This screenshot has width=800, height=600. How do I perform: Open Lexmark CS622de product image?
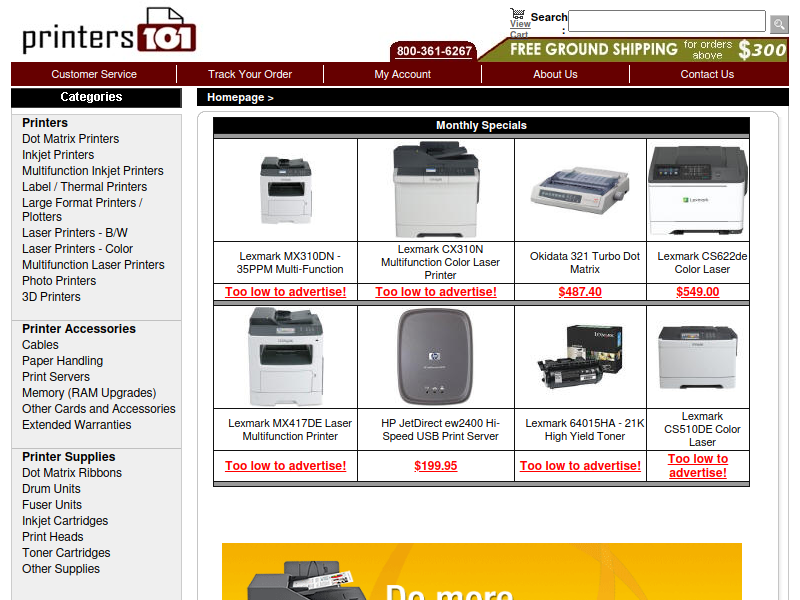(697, 190)
